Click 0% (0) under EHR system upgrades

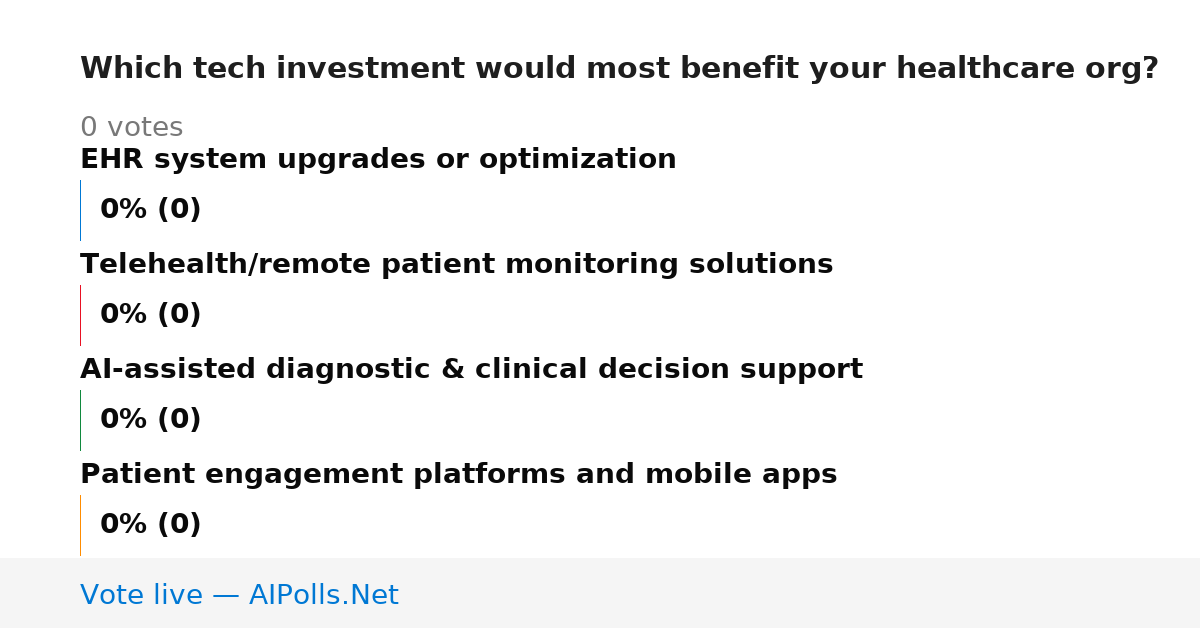[150, 210]
